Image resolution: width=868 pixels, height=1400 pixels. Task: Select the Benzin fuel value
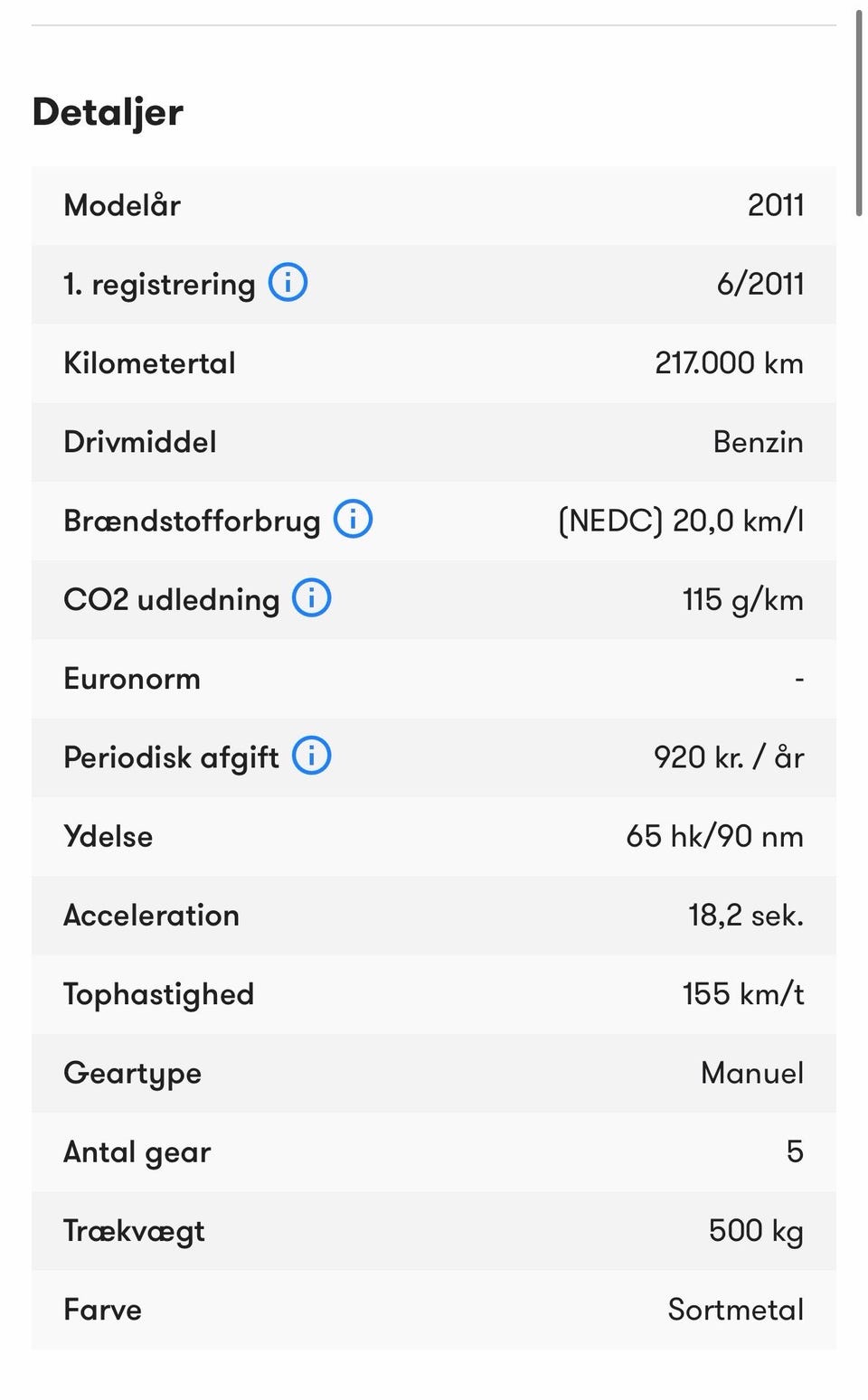click(758, 442)
